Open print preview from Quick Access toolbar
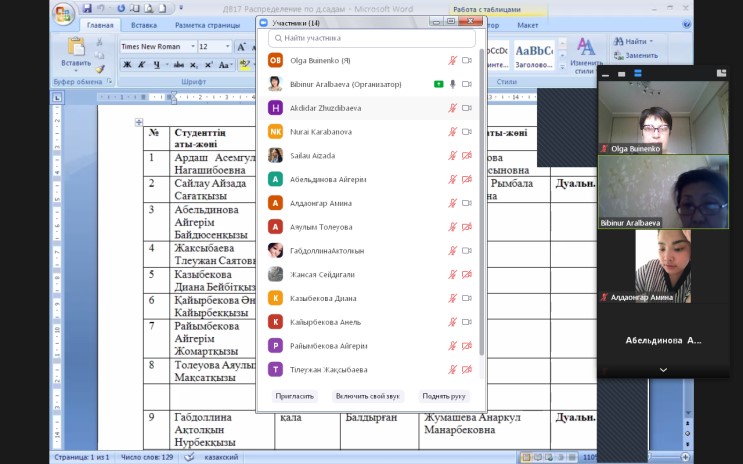 point(149,9)
